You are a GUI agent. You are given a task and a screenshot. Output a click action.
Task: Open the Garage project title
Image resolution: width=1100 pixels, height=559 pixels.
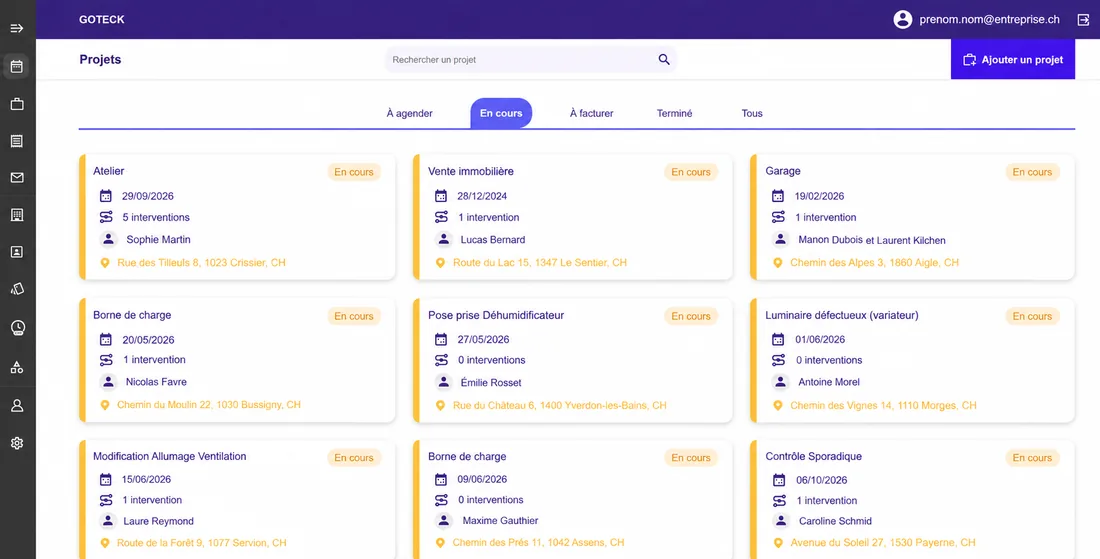783,171
